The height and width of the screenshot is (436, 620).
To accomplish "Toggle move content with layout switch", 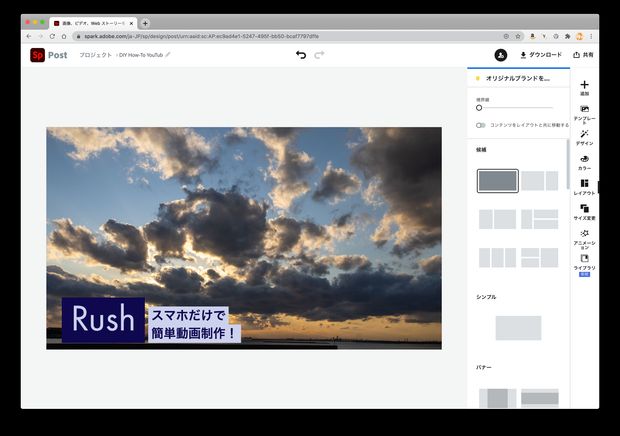I will pyautogui.click(x=481, y=125).
